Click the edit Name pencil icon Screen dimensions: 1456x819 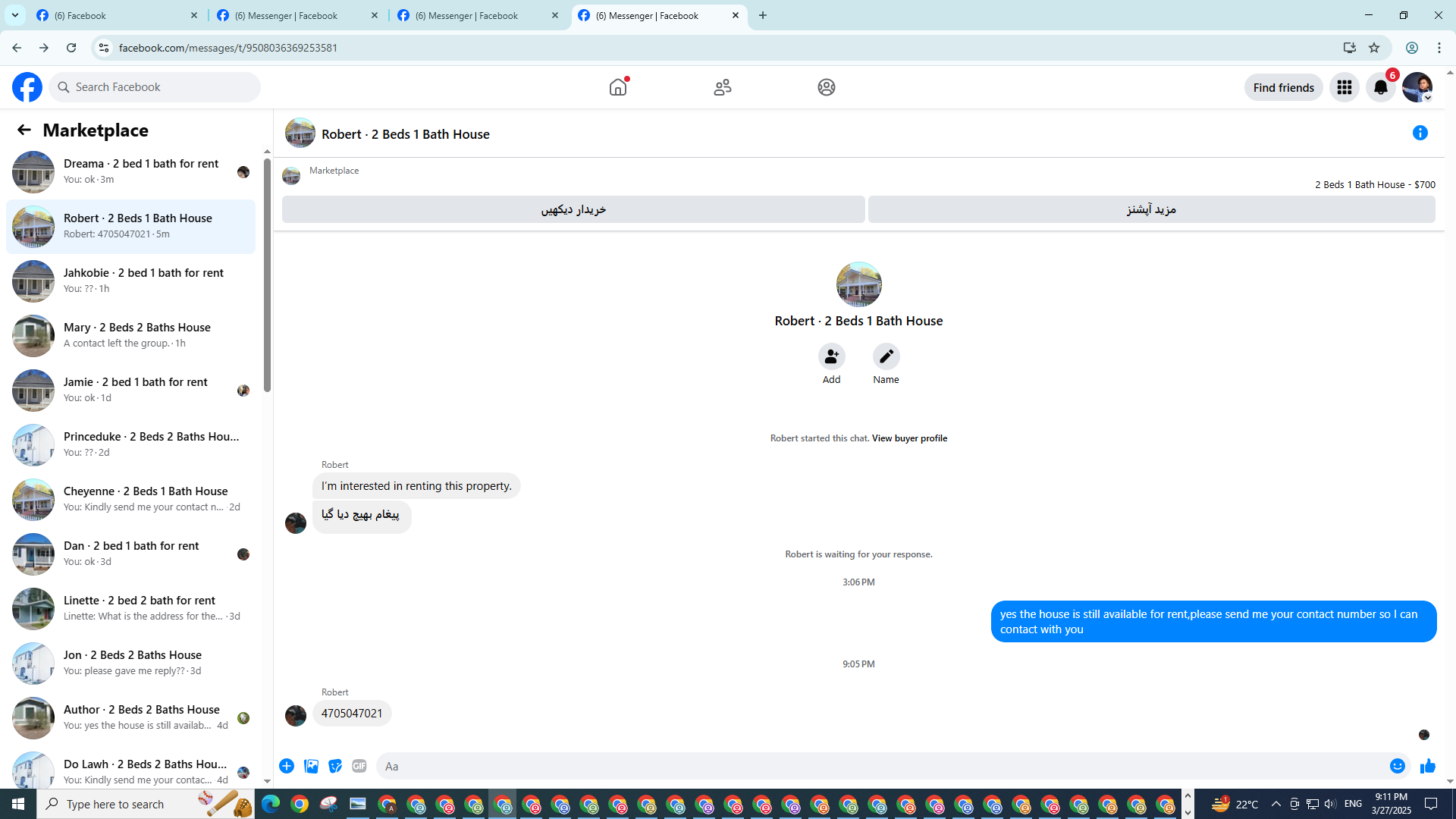(886, 356)
